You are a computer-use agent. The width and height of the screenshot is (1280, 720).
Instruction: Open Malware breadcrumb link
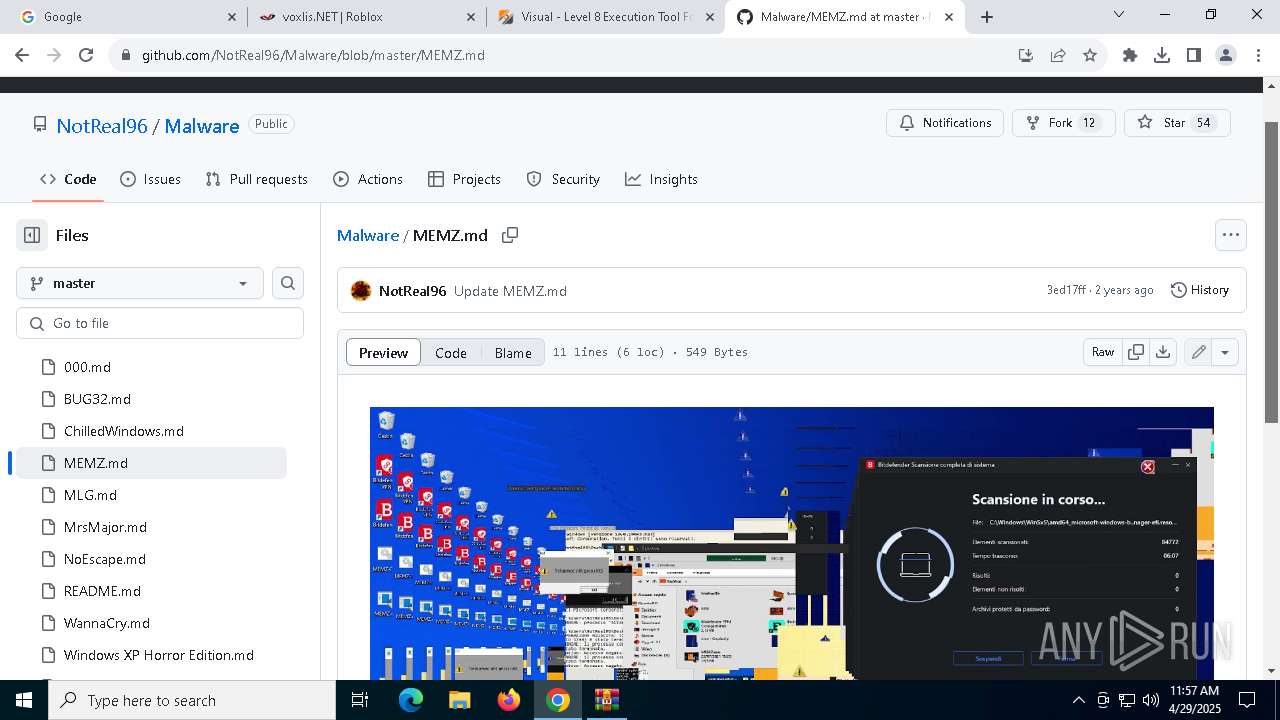368,235
